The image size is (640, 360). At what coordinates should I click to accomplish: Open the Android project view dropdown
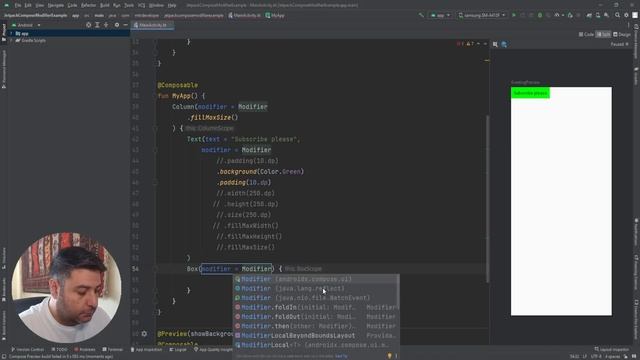click(26, 25)
